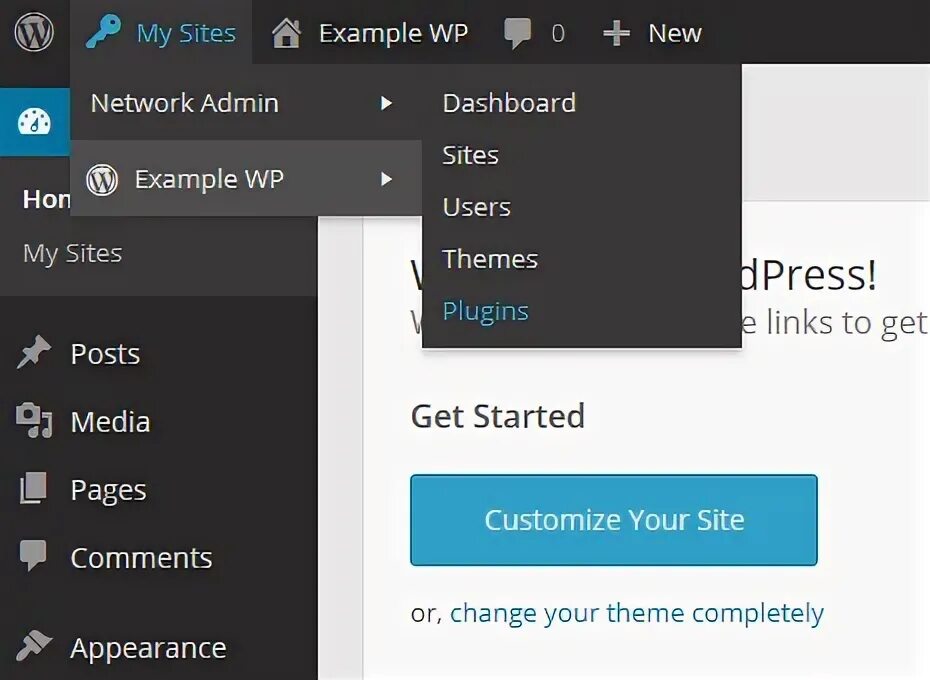Click the Customize Your Site button
The width and height of the screenshot is (930, 680).
click(614, 520)
